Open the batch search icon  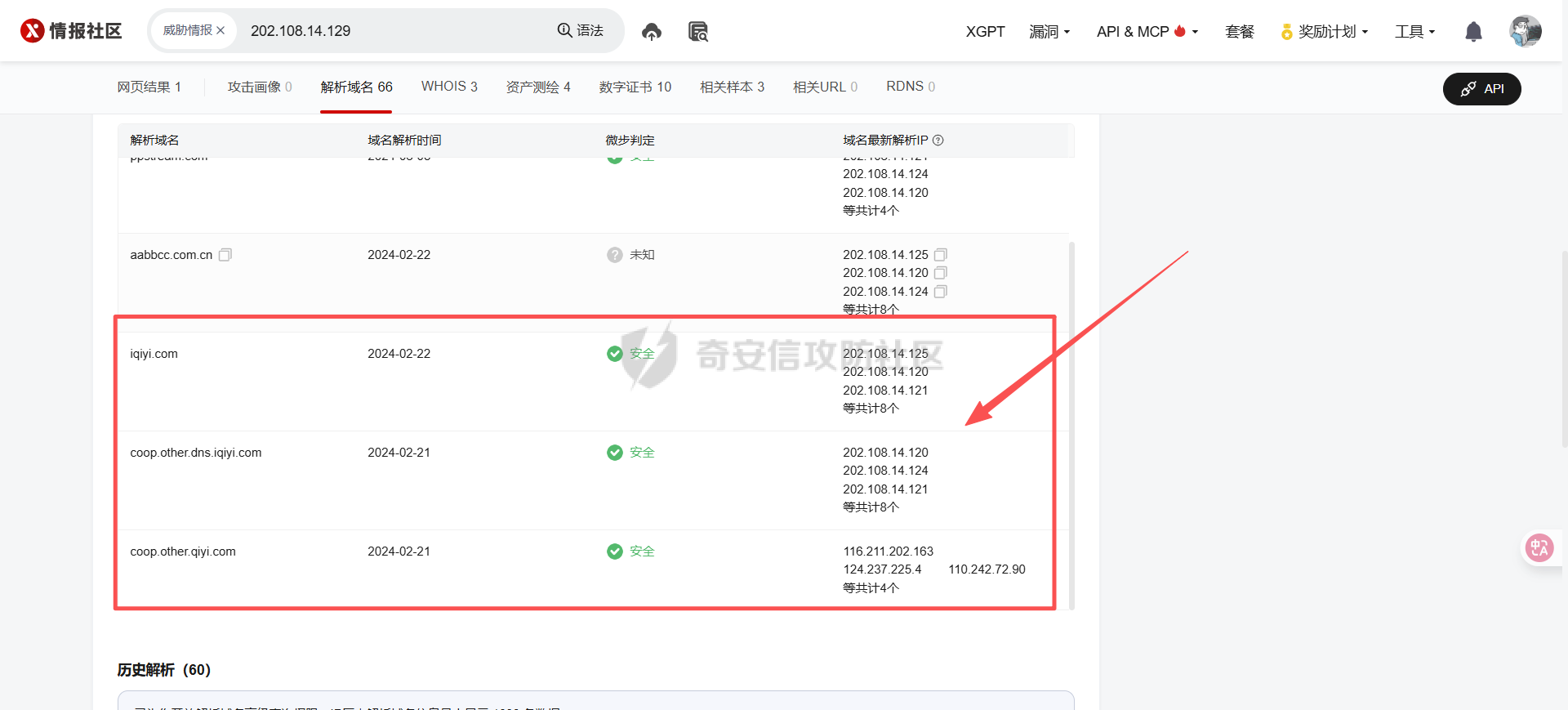697,32
